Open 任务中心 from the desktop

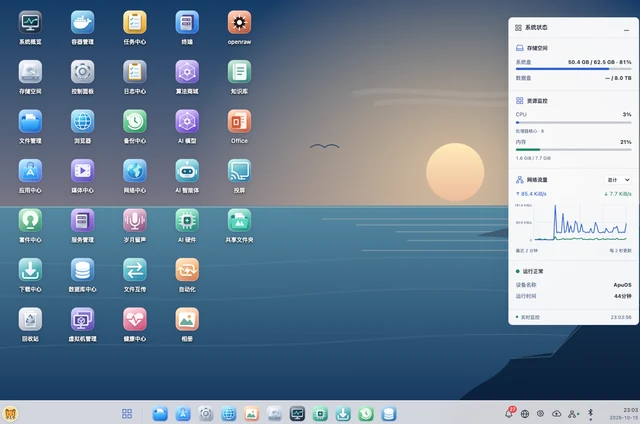coord(135,23)
